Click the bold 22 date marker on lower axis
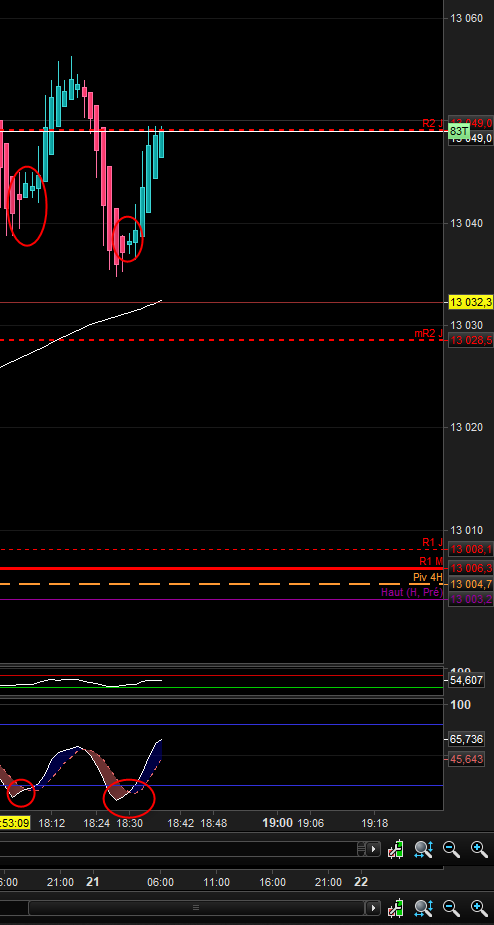 [x=361, y=882]
